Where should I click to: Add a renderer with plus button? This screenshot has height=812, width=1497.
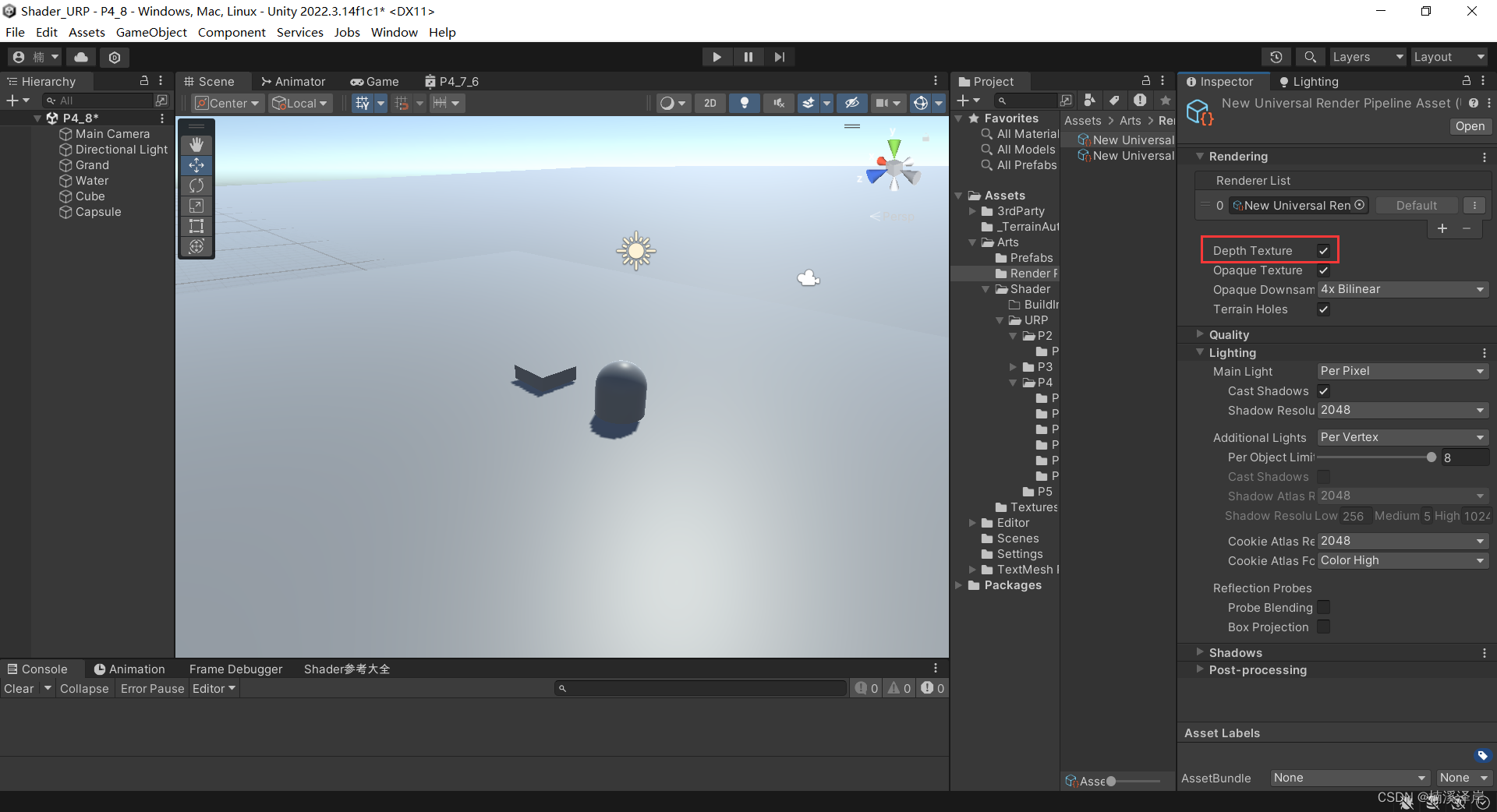coord(1442,228)
